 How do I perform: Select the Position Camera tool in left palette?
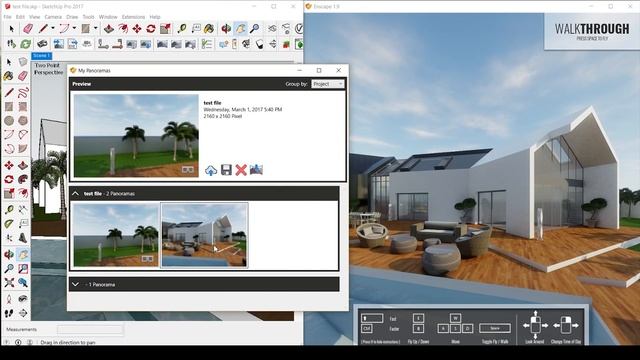[x=9, y=299]
